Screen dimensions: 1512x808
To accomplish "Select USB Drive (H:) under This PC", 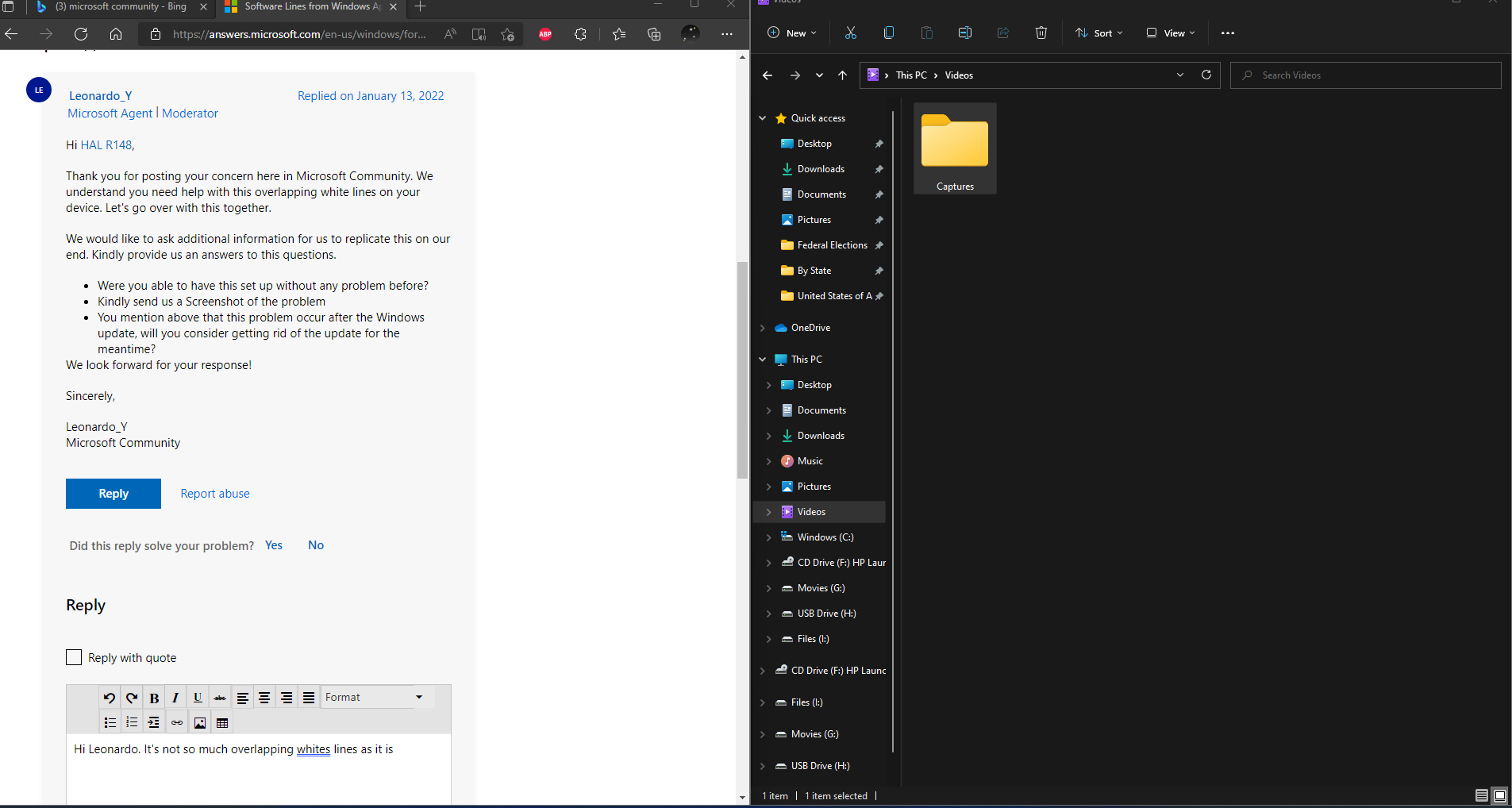I will click(826, 614).
